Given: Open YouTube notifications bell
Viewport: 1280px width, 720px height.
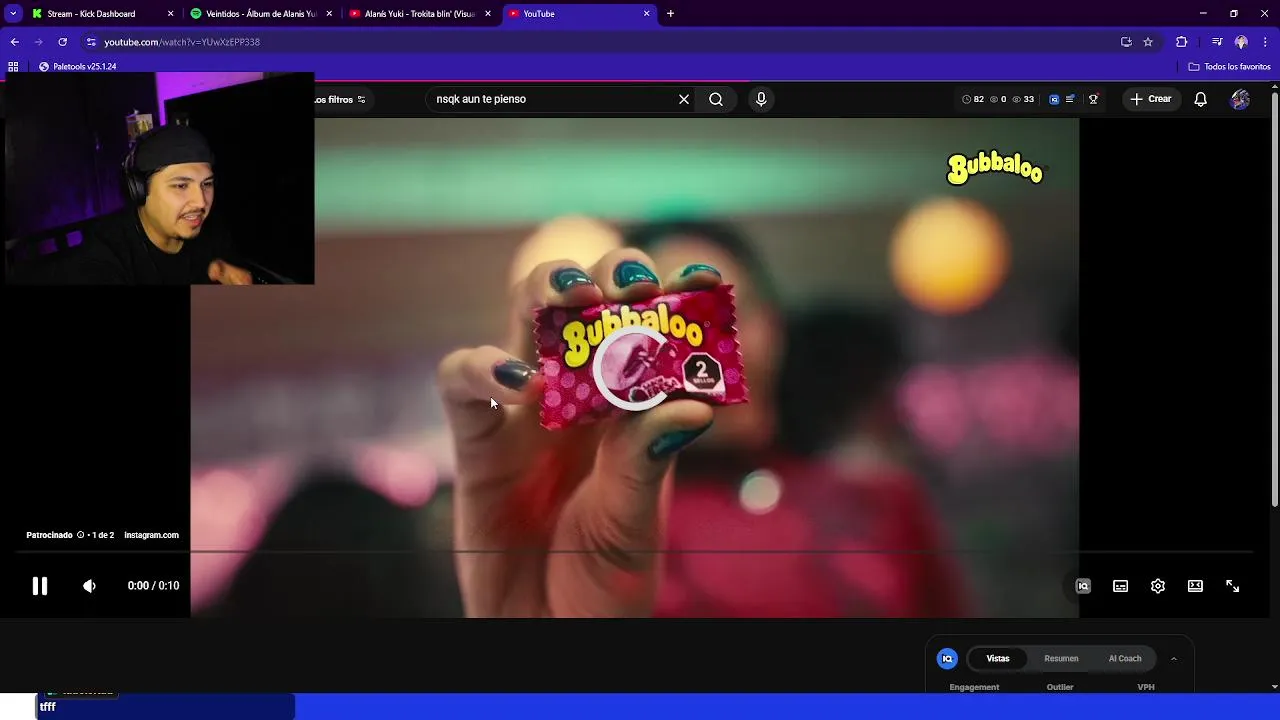Looking at the screenshot, I should (1201, 99).
